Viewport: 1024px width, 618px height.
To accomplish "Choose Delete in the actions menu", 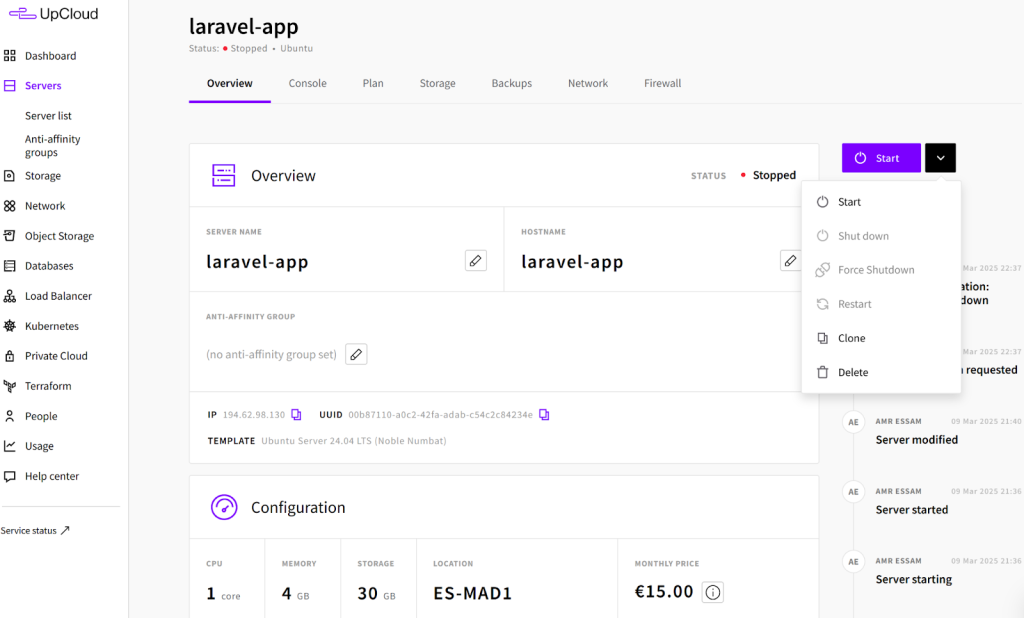I will tap(852, 372).
